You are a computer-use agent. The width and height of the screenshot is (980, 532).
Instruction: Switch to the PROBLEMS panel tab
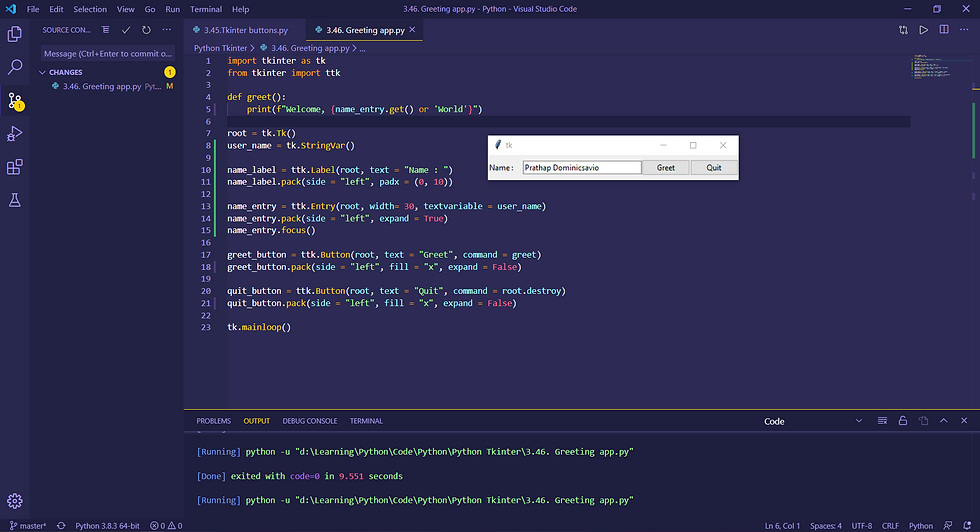coord(213,421)
